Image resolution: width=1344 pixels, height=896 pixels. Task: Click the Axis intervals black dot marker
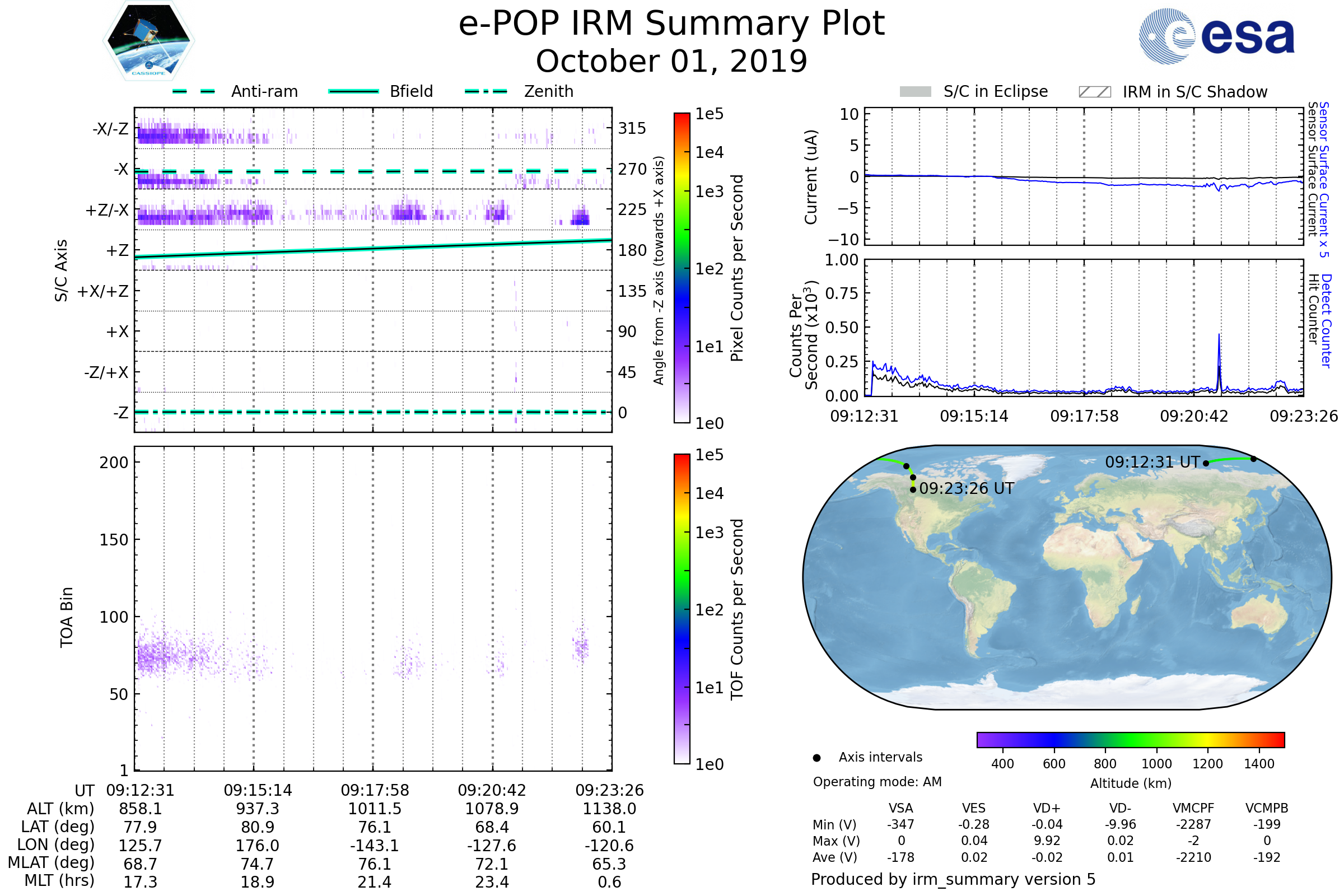(x=816, y=758)
